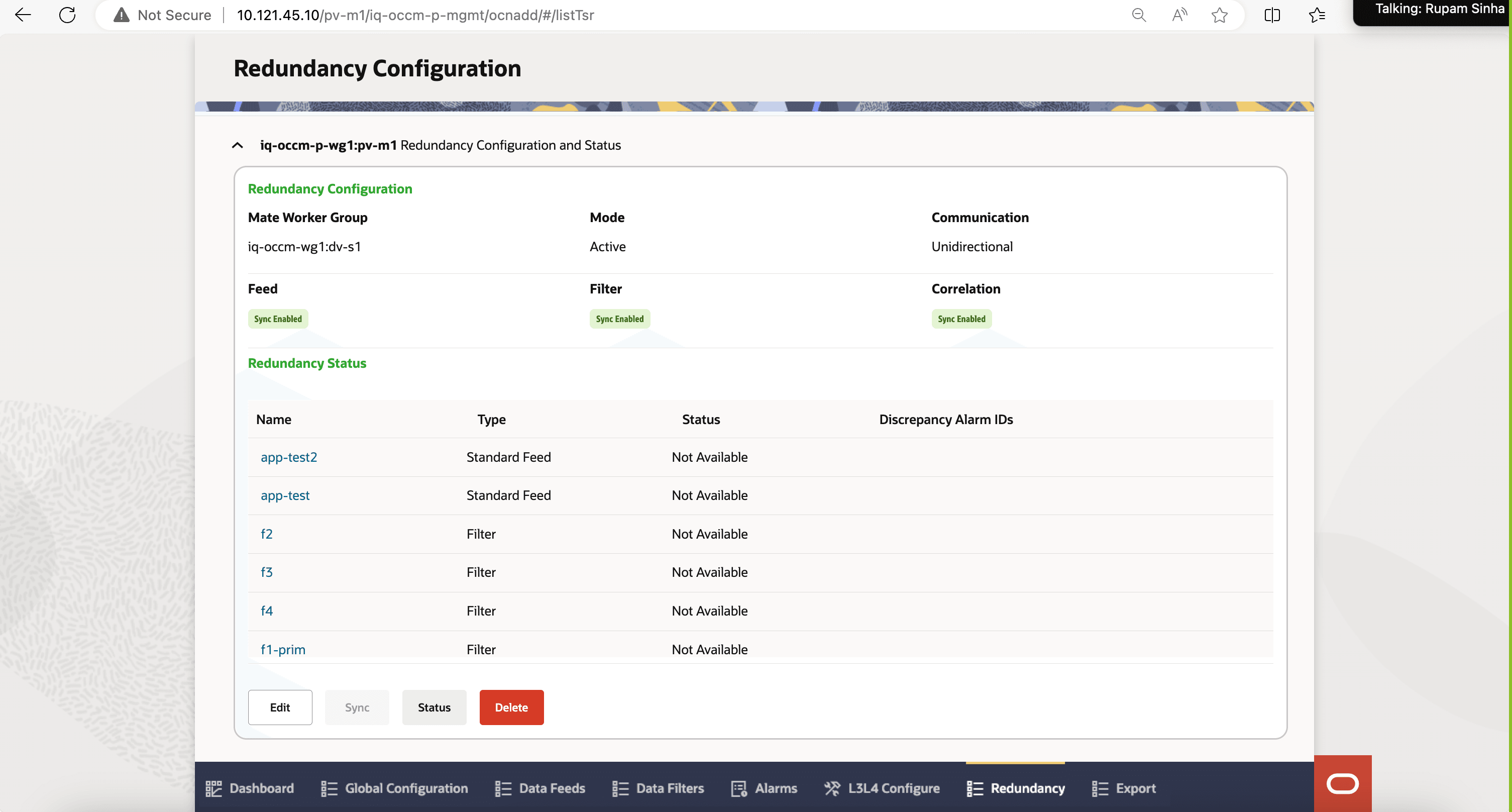This screenshot has height=812, width=1512.
Task: Click the zoom magnifier icon in address bar
Action: point(1139,15)
